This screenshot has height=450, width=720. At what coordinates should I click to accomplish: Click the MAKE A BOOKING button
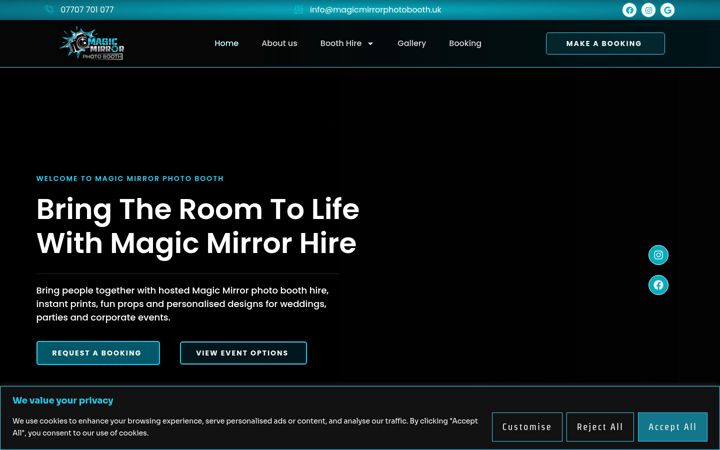pyautogui.click(x=605, y=44)
